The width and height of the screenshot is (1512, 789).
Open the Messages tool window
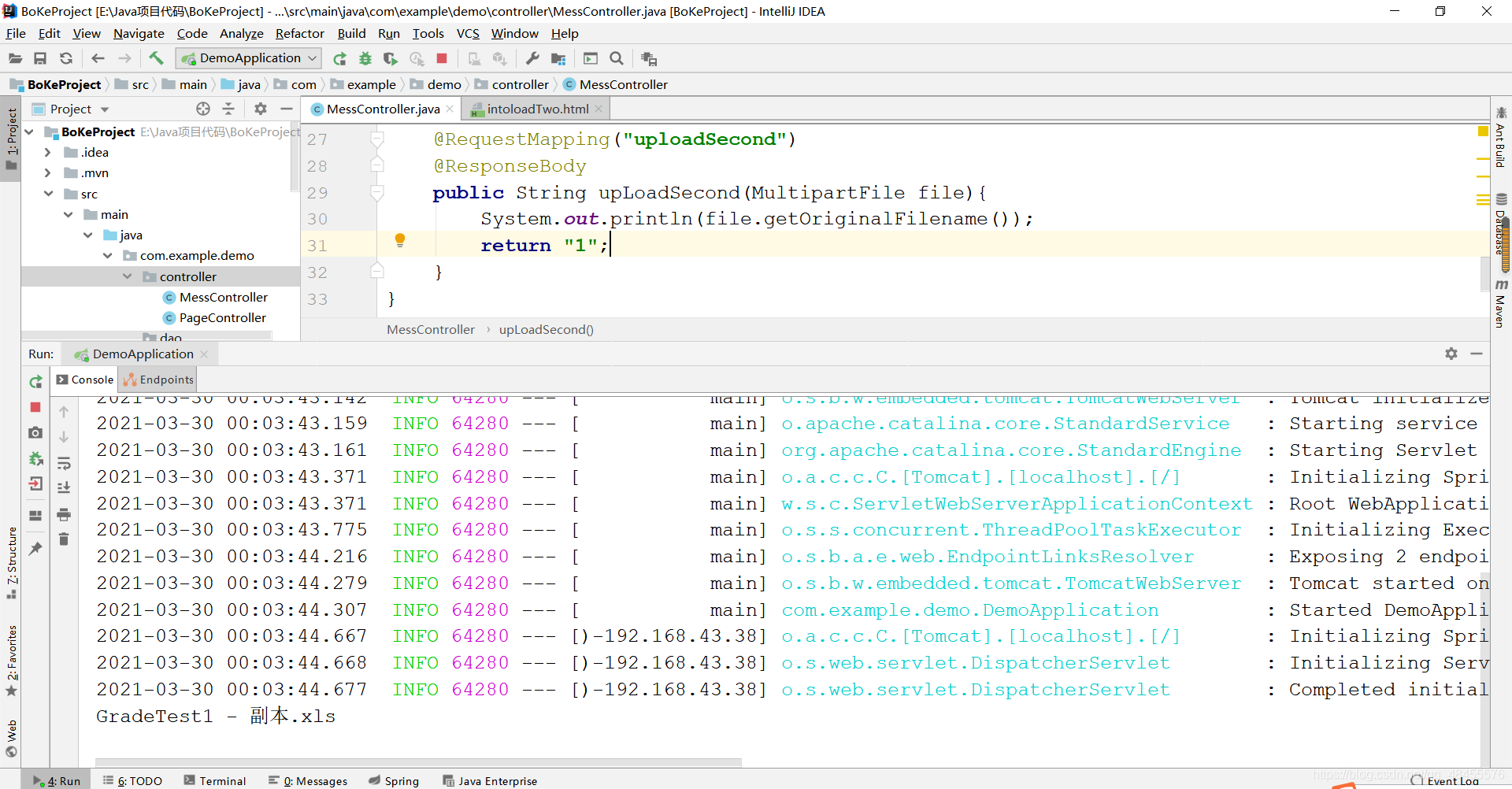pyautogui.click(x=308, y=780)
